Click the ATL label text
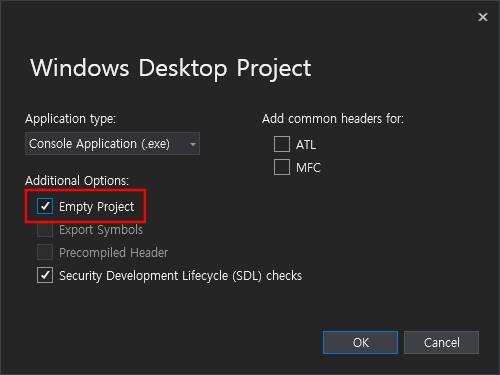Viewport: 500px width, 375px height. (306, 145)
